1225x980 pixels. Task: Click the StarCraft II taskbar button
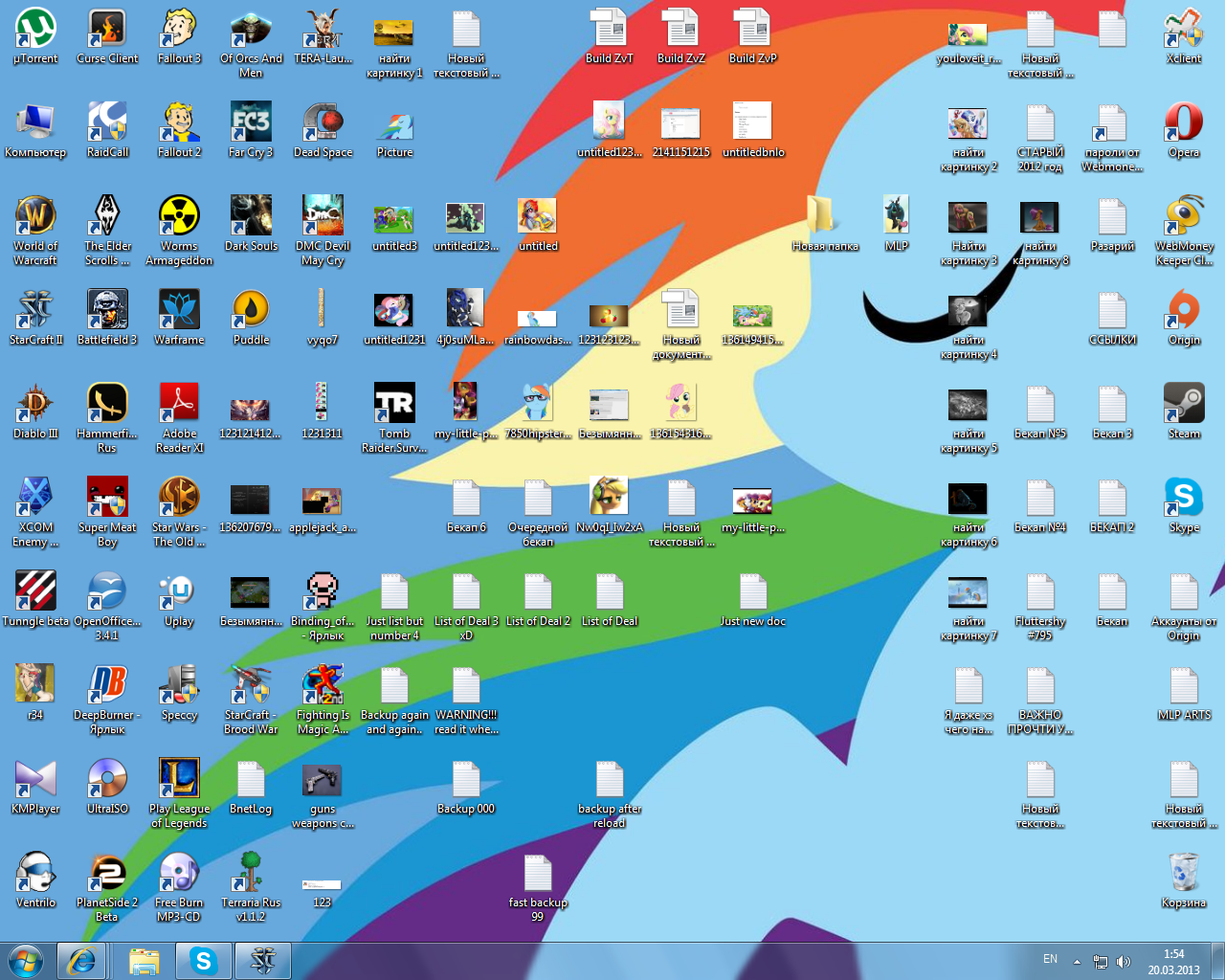262,961
